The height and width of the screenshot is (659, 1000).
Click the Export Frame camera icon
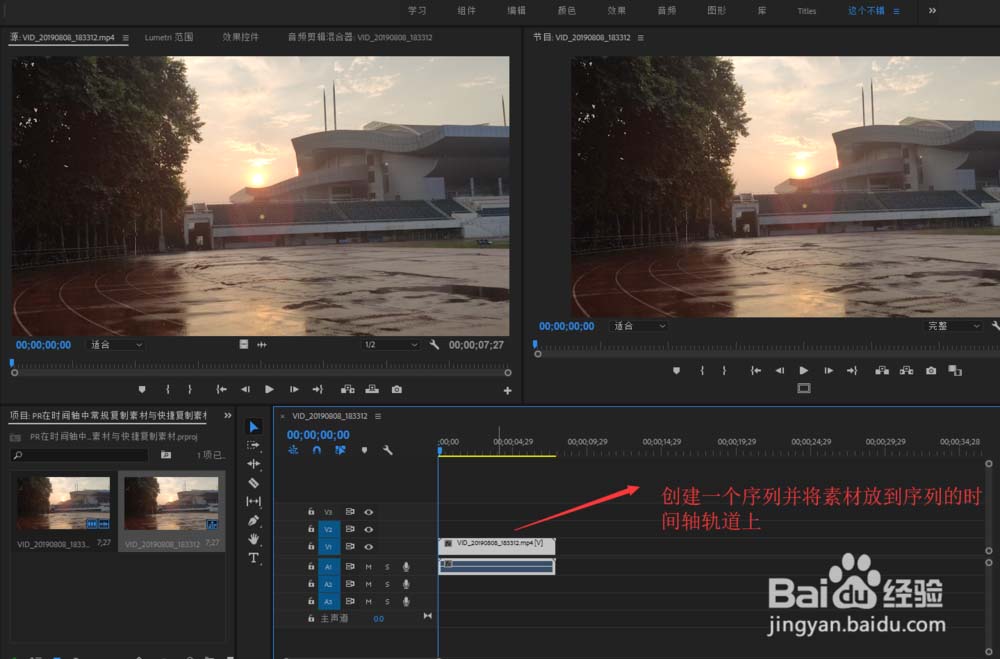(398, 389)
